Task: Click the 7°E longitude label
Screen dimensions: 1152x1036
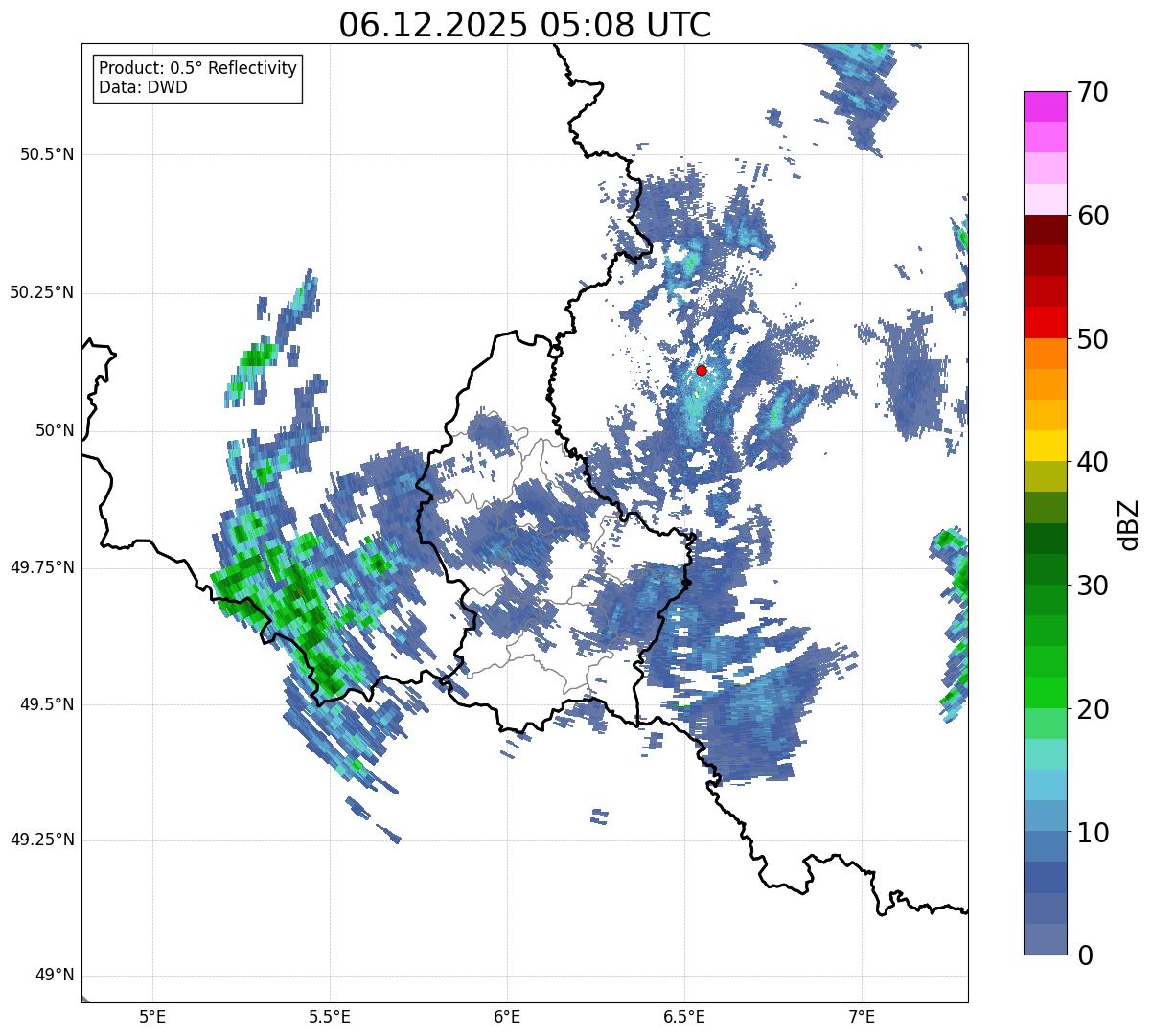Action: click(862, 1017)
